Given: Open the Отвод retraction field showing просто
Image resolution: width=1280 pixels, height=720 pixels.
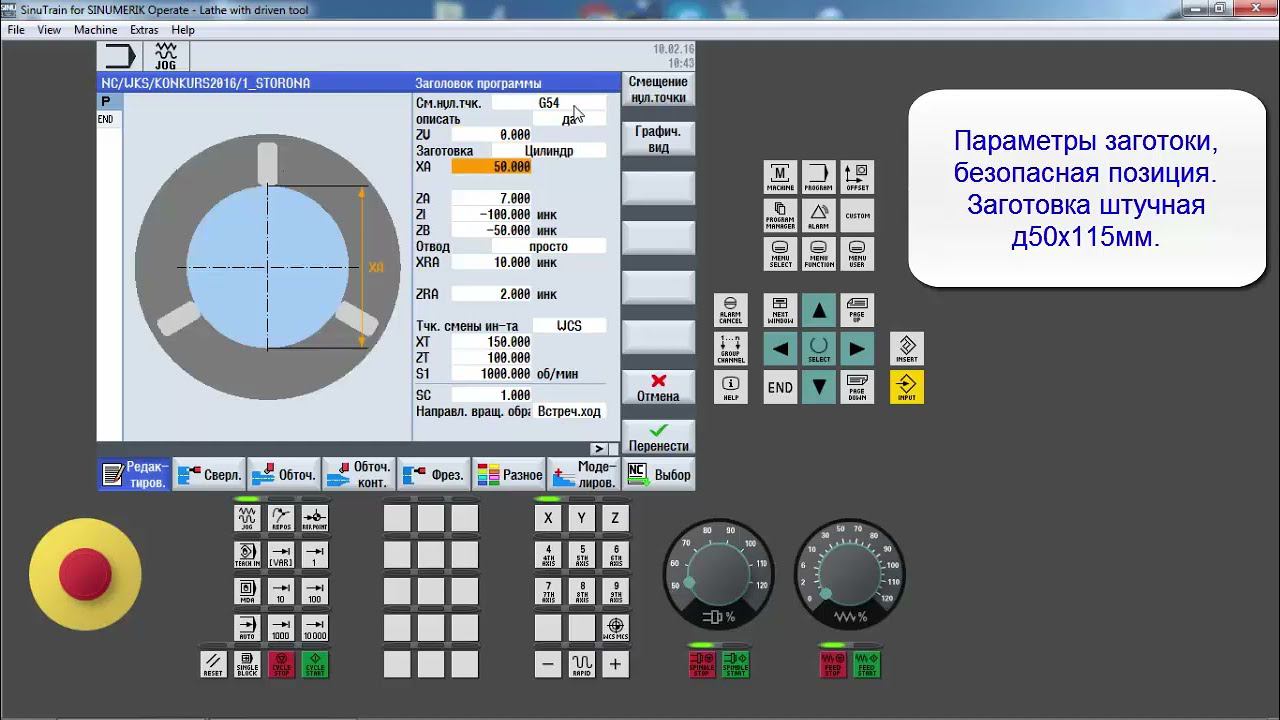Looking at the screenshot, I should pyautogui.click(x=549, y=246).
